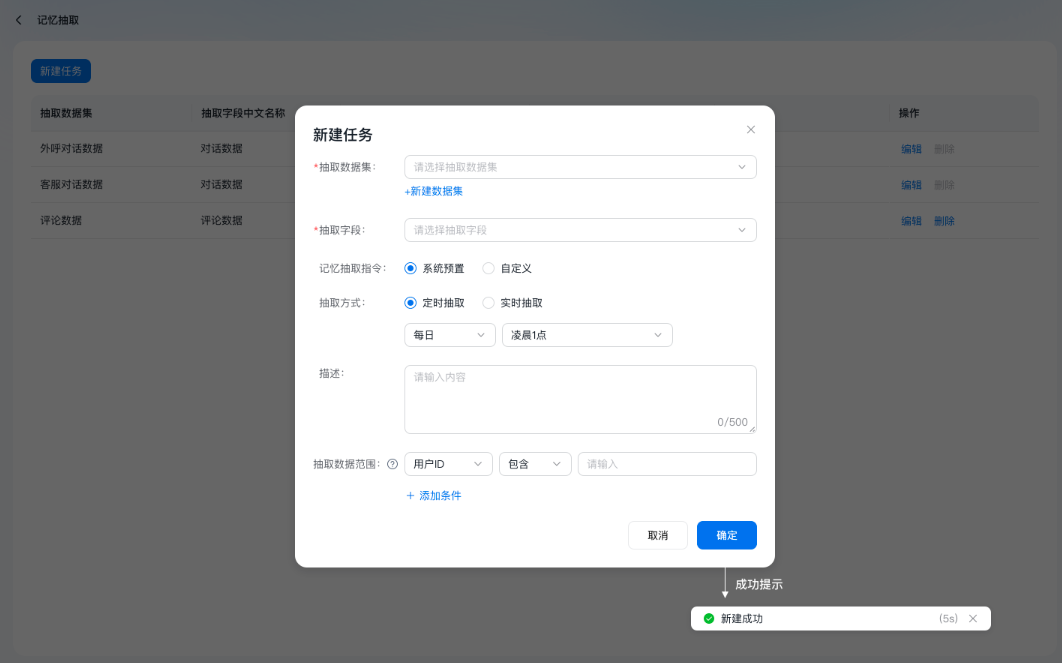Dismiss the 新建成功 notification
1062x663 pixels.
coord(973,618)
